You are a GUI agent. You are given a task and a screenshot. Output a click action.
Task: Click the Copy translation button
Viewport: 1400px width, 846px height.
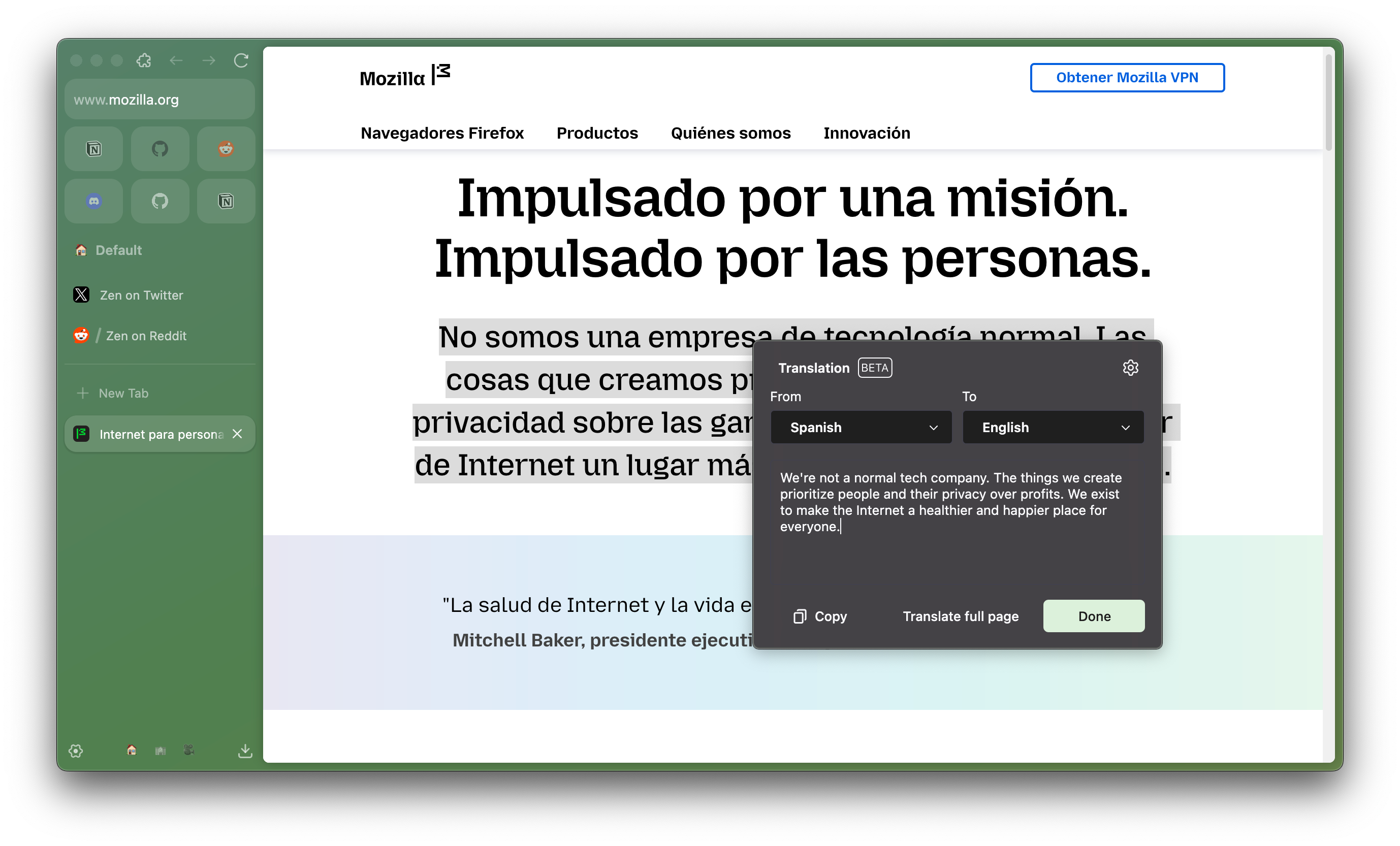[820, 616]
